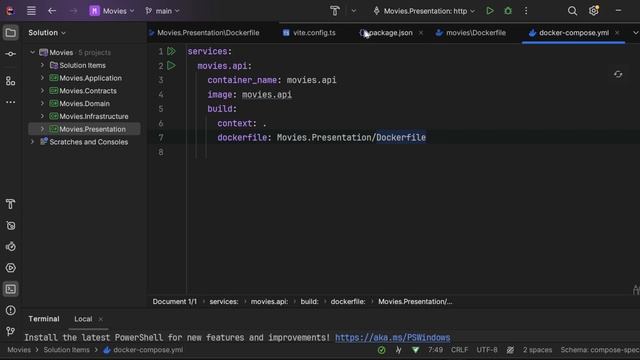
Task: Open the Terminal tool window icon
Action: 11,289
